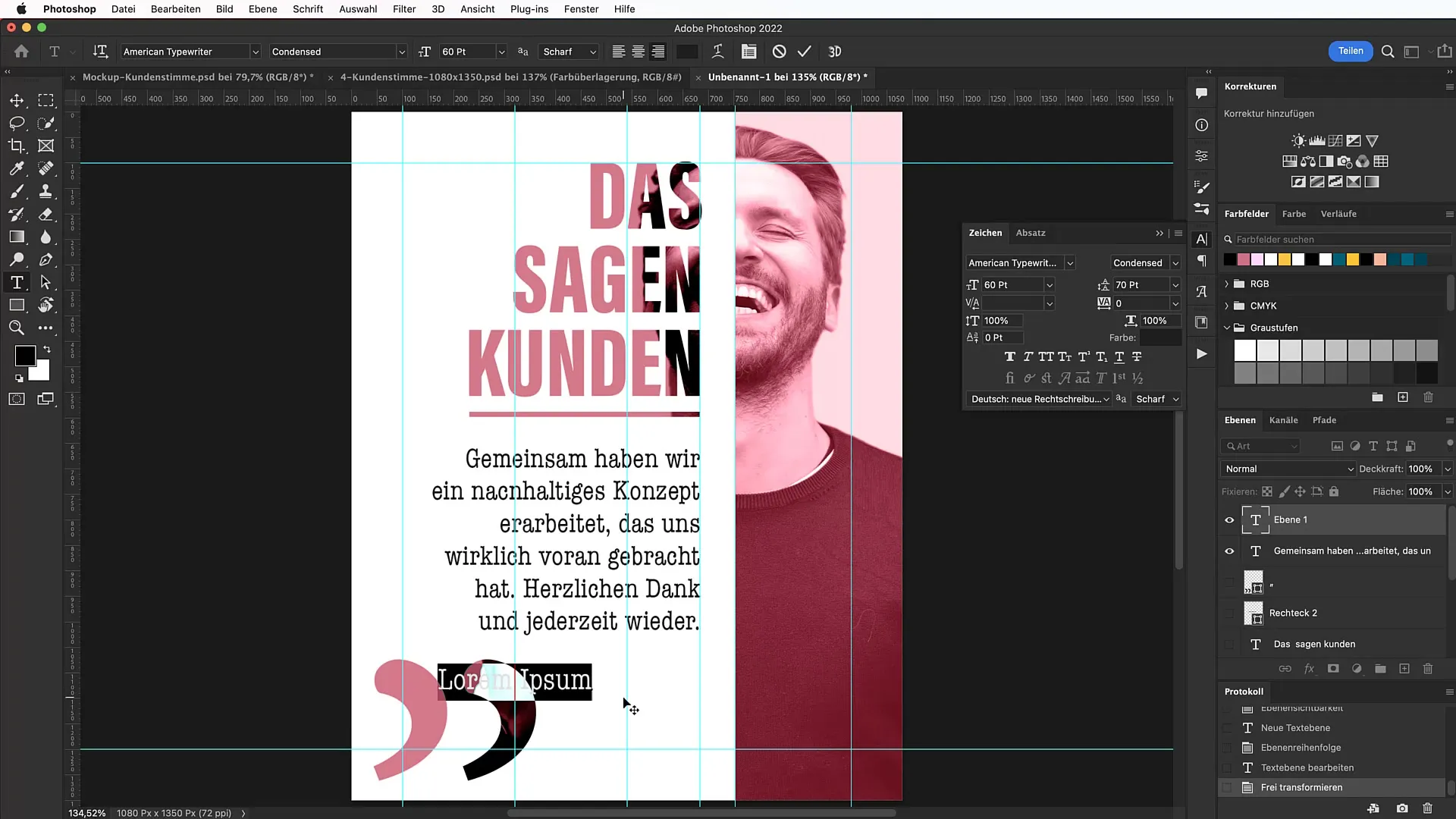This screenshot has height=819, width=1456.
Task: Click the Faux Bold text style icon
Action: click(x=1011, y=357)
